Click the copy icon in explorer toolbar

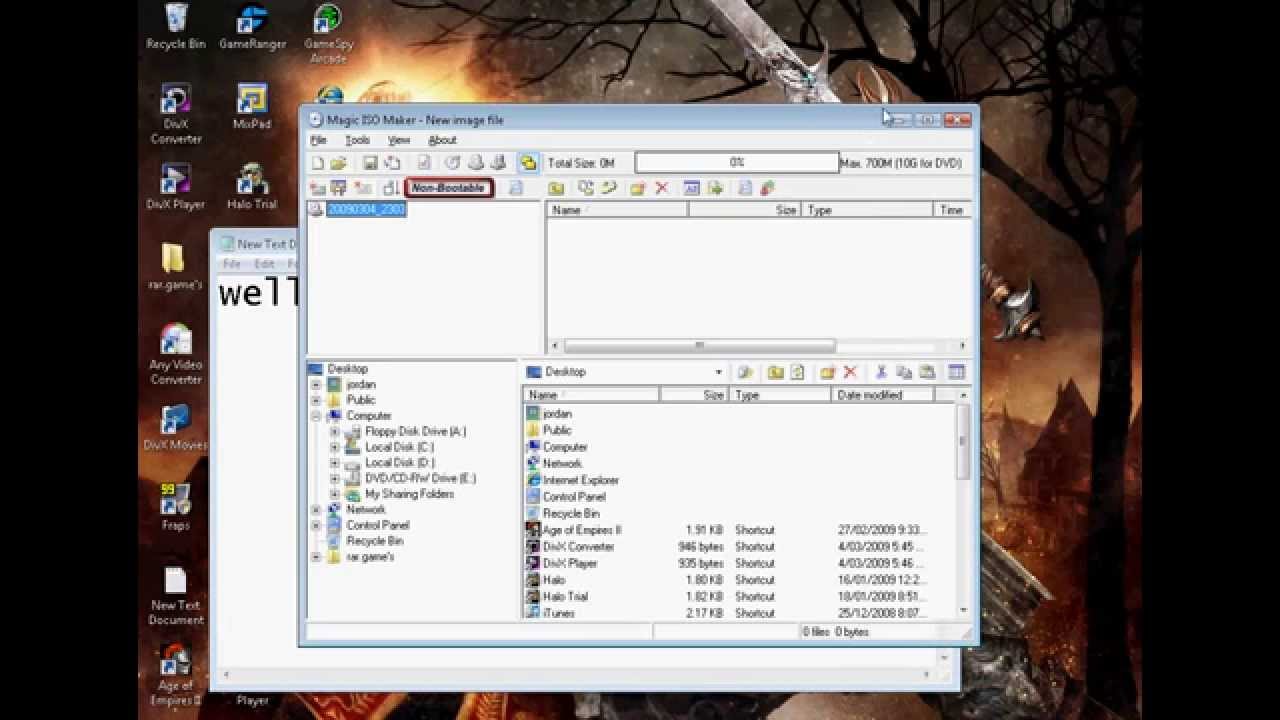(x=904, y=372)
